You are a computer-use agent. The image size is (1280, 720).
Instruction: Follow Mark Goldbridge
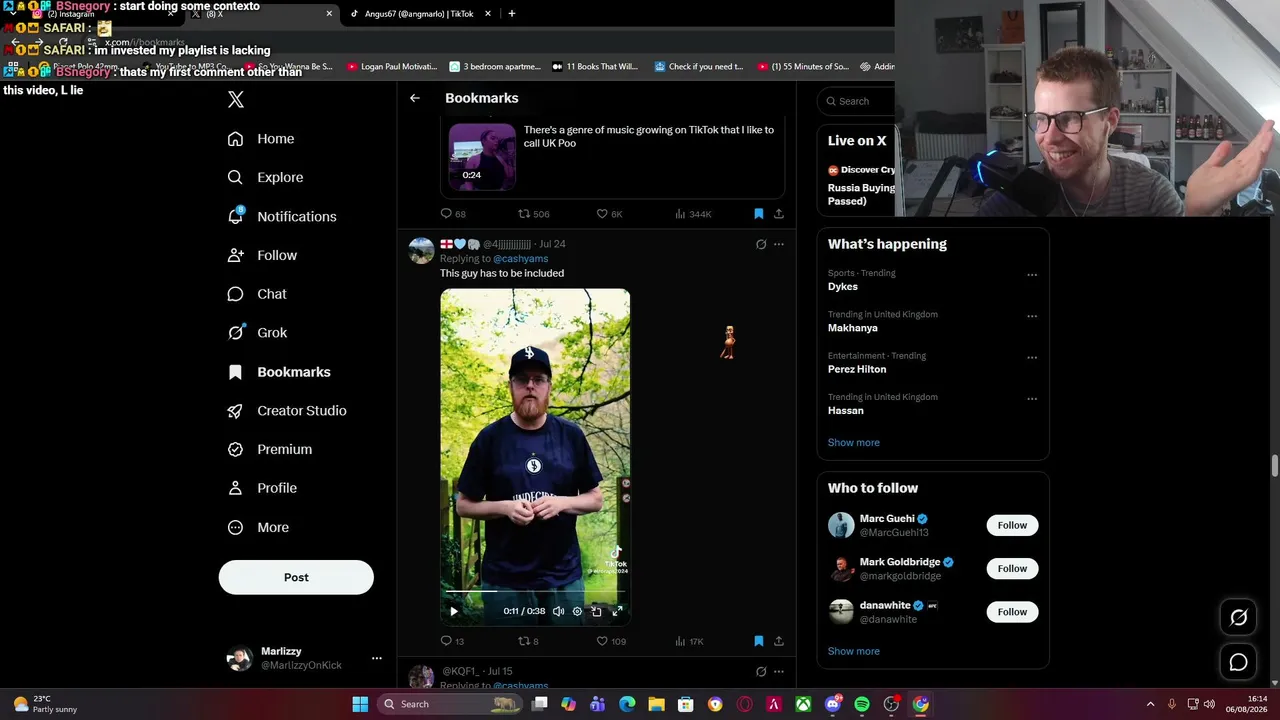pyautogui.click(x=1012, y=568)
